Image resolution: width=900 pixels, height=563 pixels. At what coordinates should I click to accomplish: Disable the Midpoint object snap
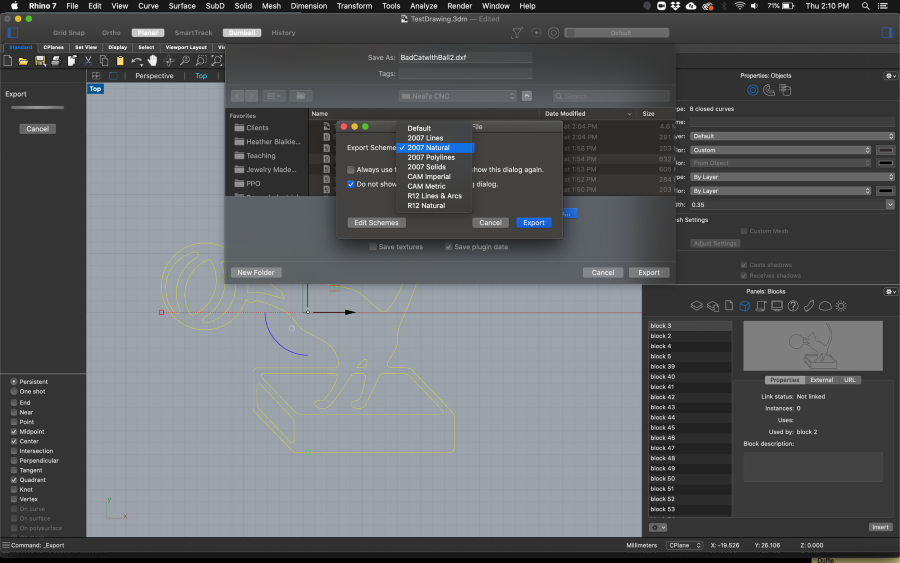point(14,432)
